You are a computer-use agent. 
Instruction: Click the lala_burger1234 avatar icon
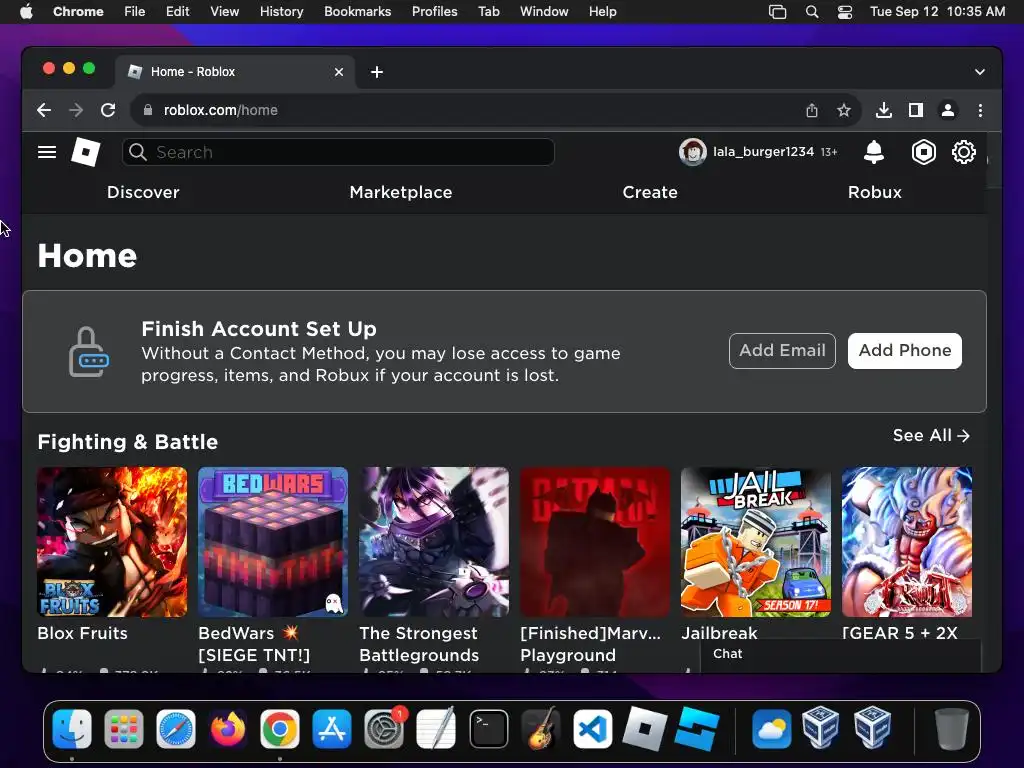point(692,152)
